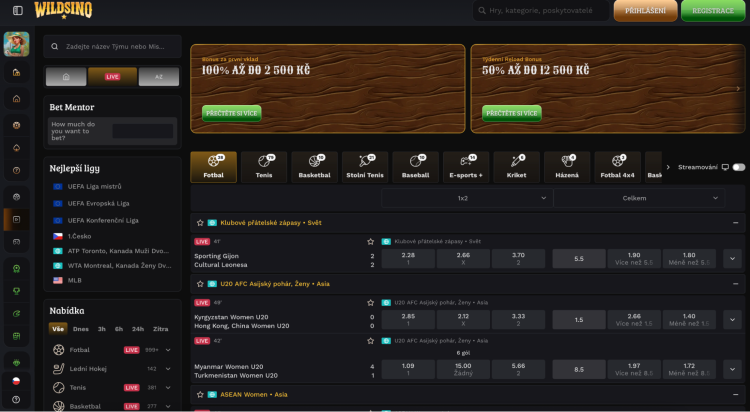
Task: Expand Tenis in Nabídka list
Action: [168, 388]
